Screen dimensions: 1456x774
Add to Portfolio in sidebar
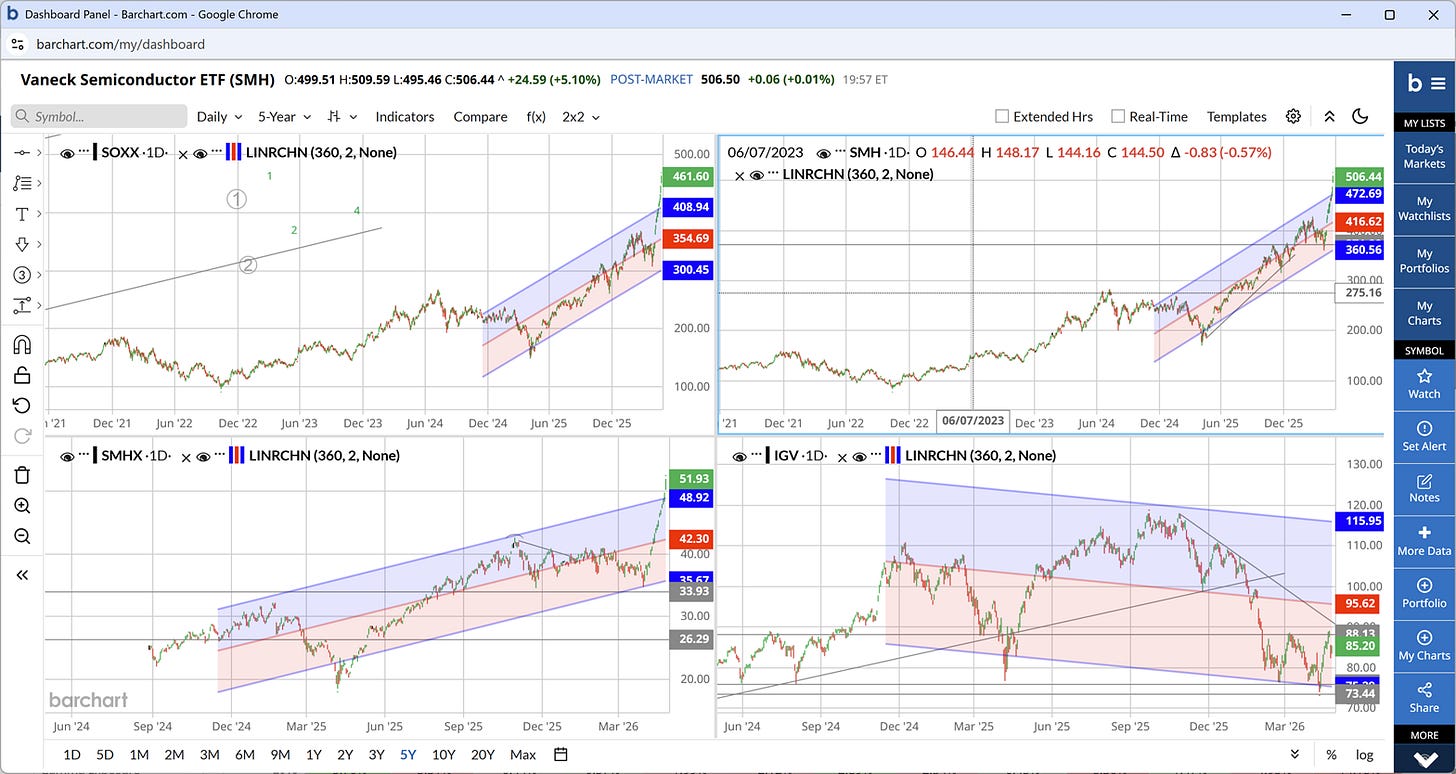1424,593
